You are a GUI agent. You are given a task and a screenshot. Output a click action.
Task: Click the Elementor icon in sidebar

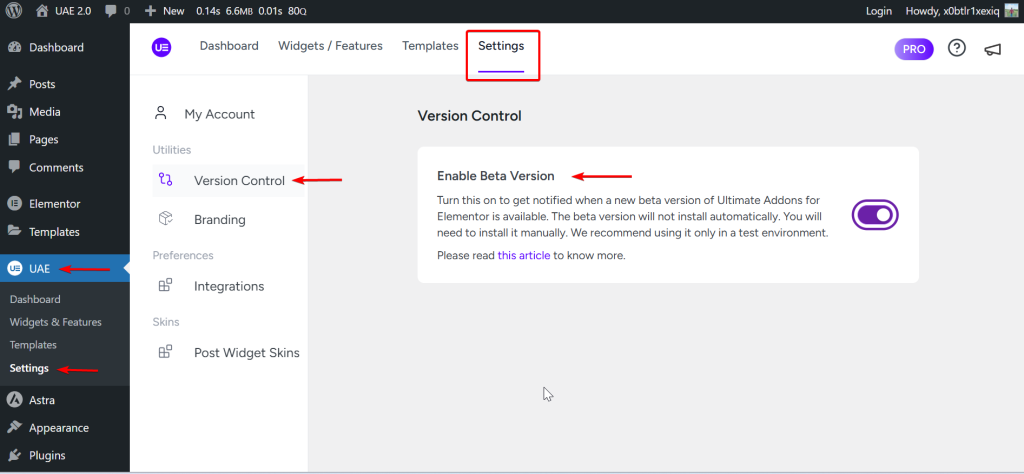[x=14, y=204]
